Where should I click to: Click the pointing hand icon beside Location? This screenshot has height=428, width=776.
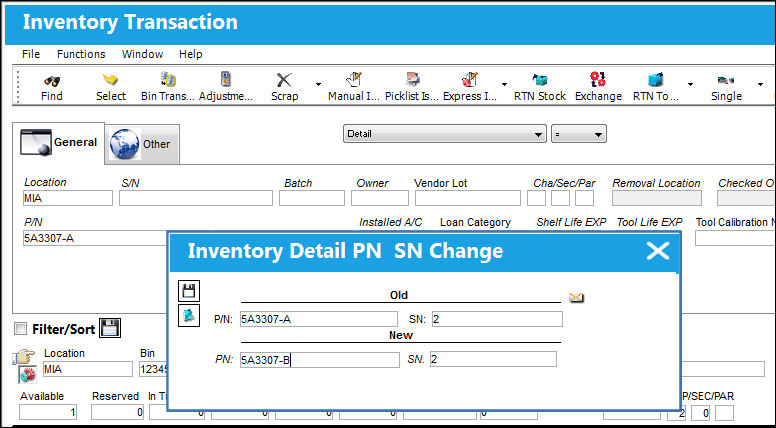[24, 356]
